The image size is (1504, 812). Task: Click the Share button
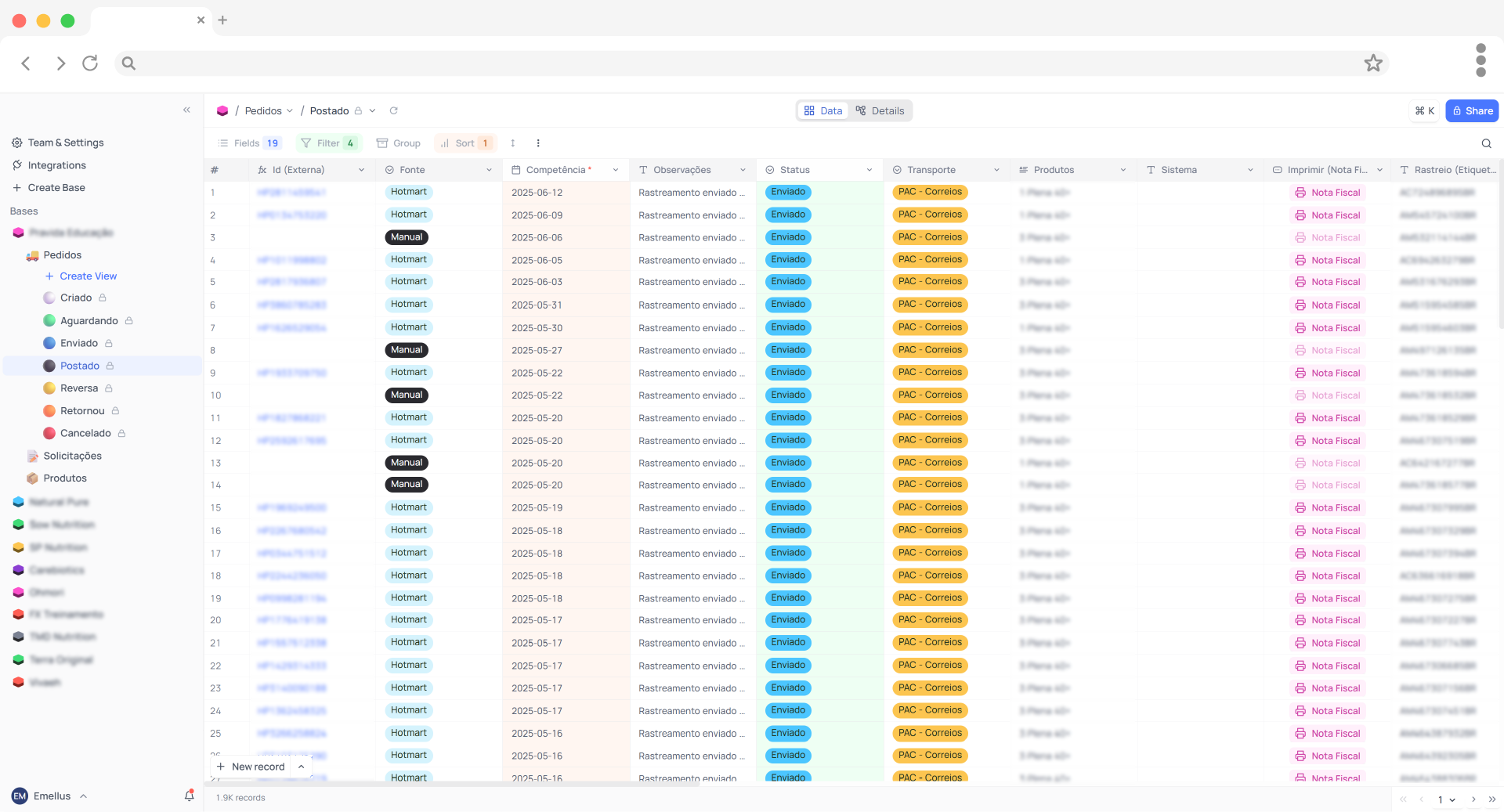1473,111
